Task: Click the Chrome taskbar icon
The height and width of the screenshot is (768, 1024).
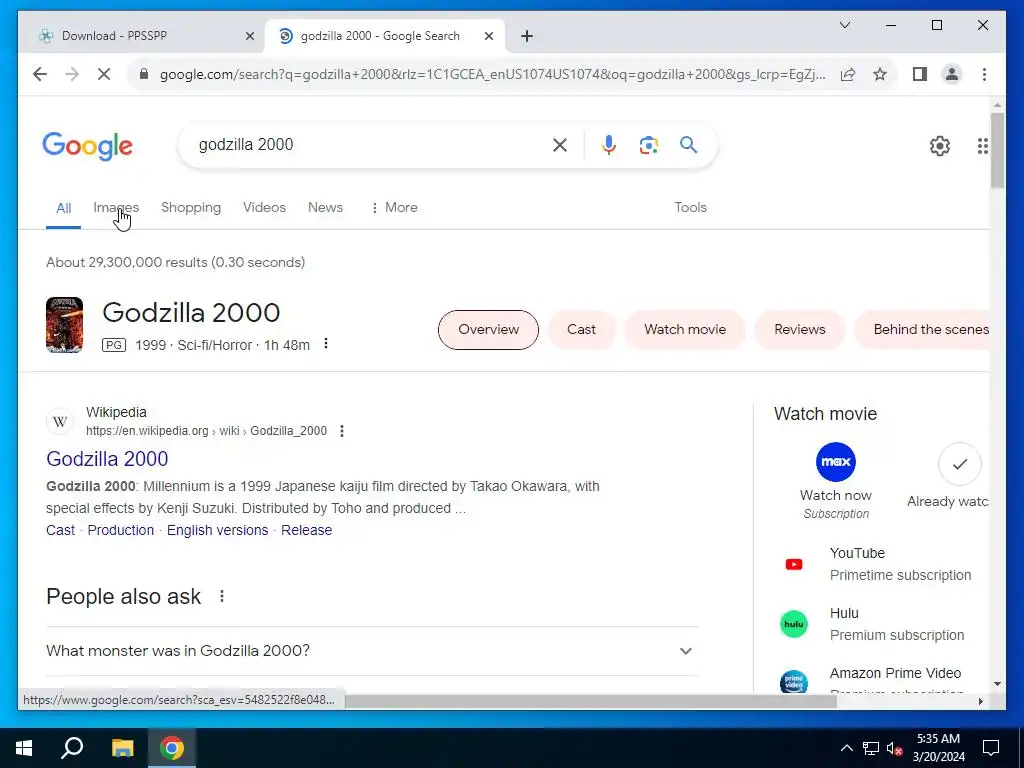Action: [x=172, y=748]
